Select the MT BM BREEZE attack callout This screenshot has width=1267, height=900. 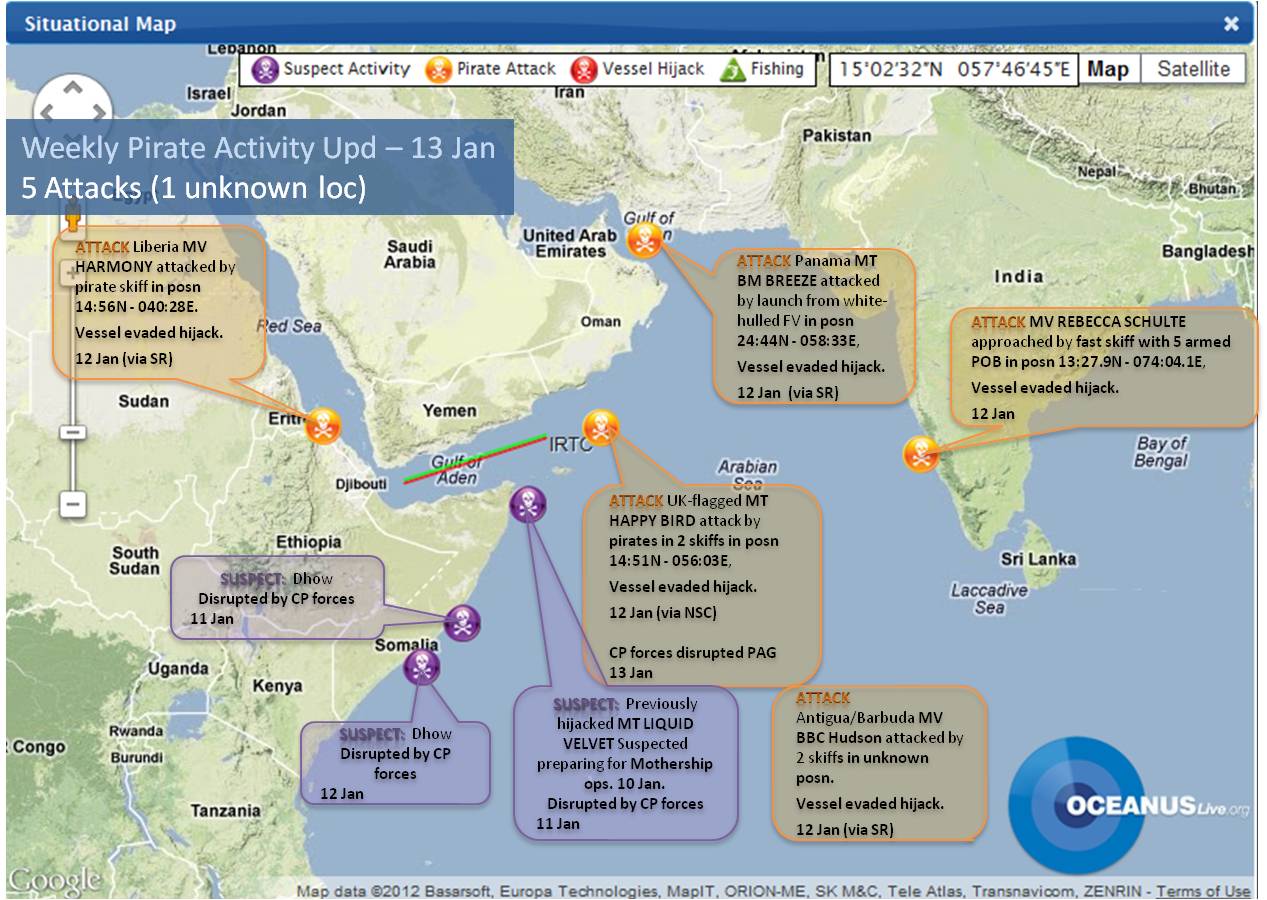tap(814, 326)
